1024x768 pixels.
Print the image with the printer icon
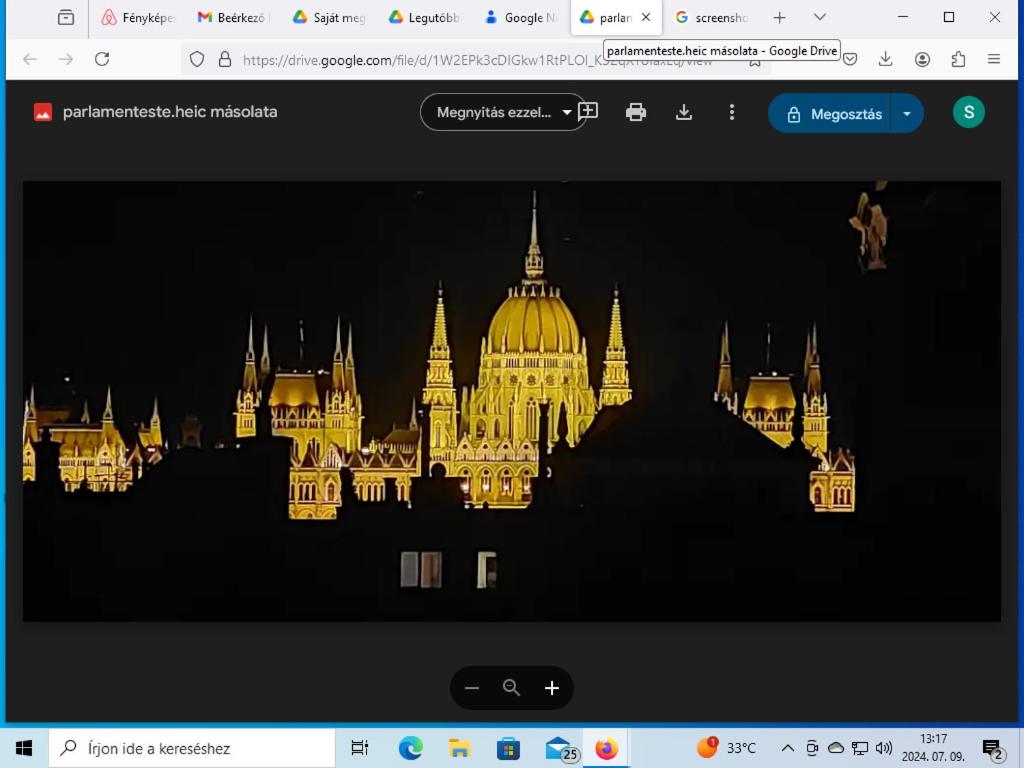pos(635,112)
